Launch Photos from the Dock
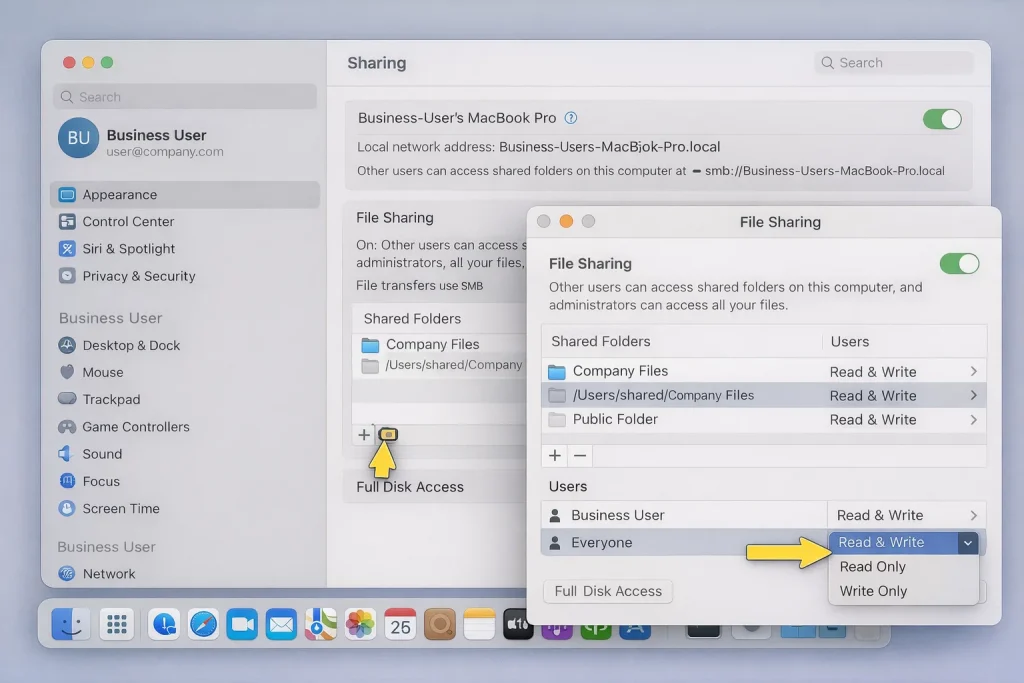Screen dimensions: 1024x683 pyautogui.click(x=360, y=625)
